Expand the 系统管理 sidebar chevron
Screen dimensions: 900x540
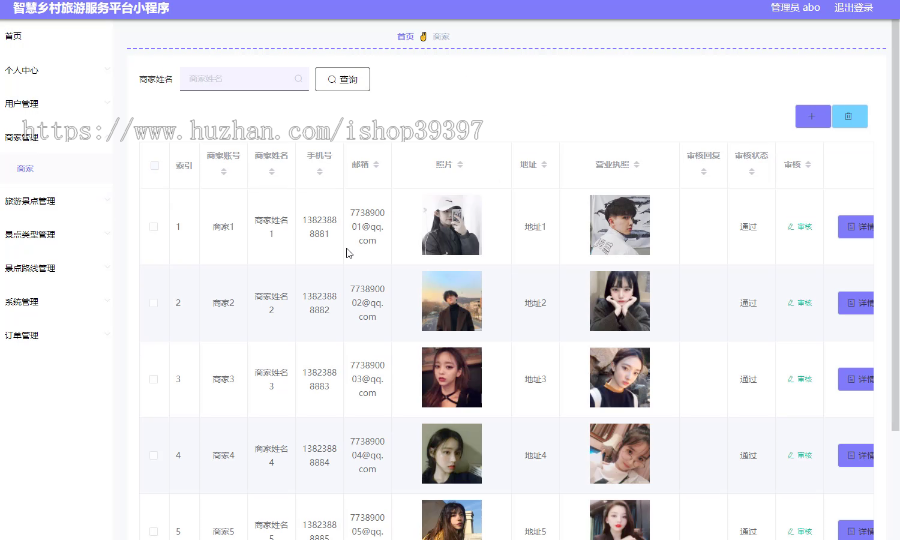pyautogui.click(x=107, y=301)
